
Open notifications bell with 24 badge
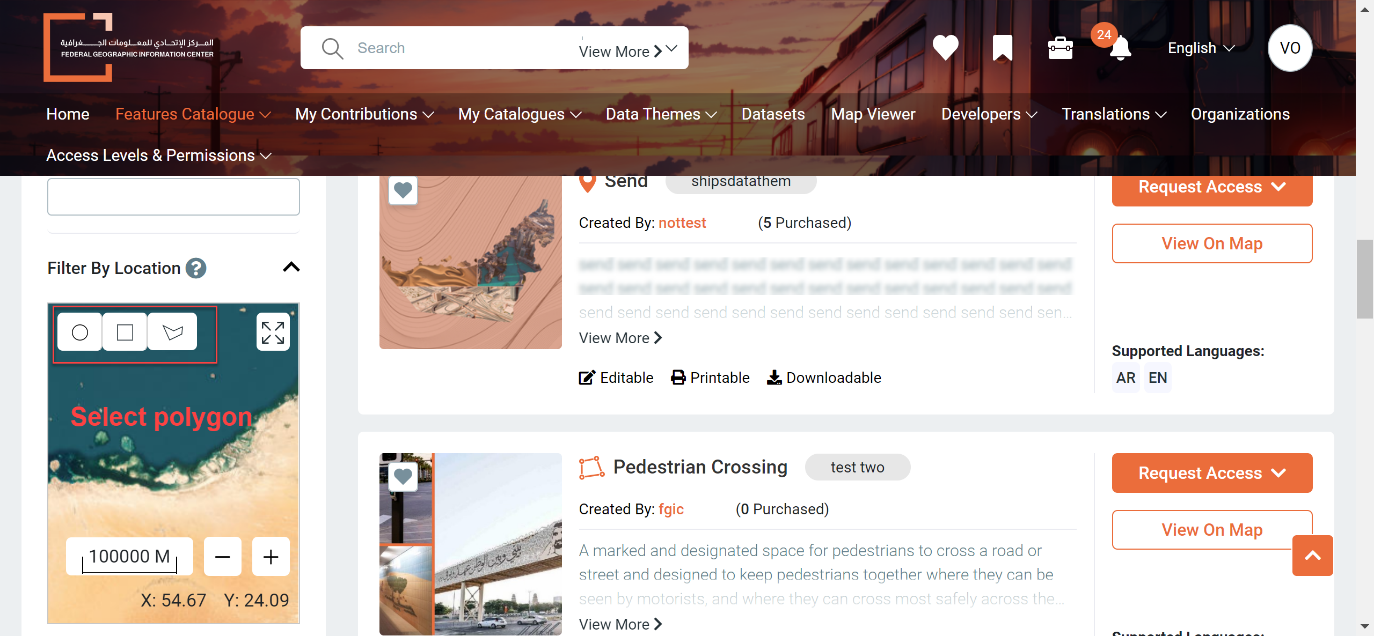[x=1120, y=47]
